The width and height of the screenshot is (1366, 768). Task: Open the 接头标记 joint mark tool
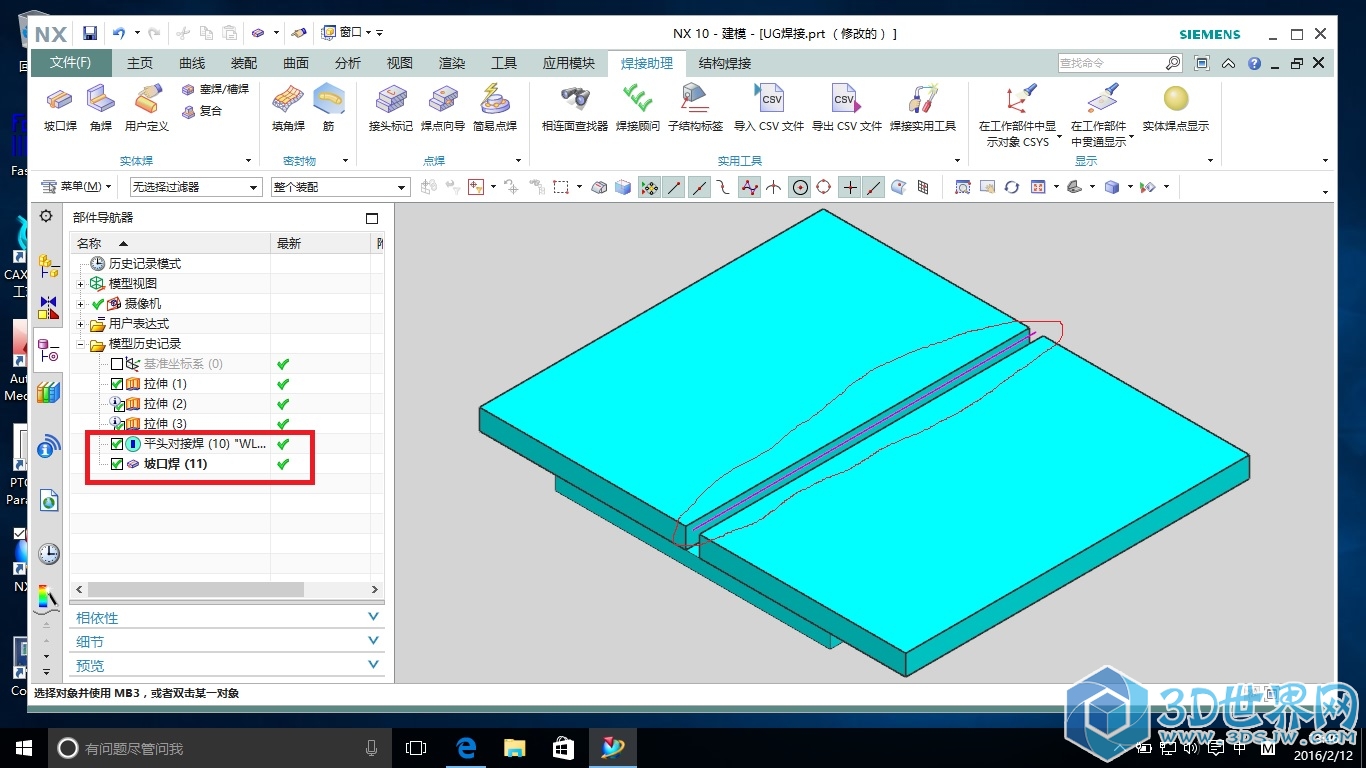coord(390,108)
